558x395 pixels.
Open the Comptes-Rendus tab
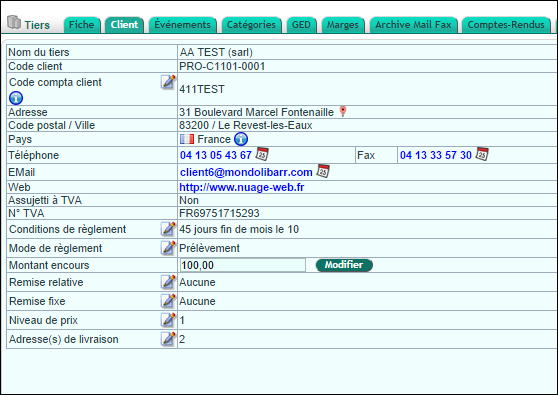pyautogui.click(x=506, y=25)
